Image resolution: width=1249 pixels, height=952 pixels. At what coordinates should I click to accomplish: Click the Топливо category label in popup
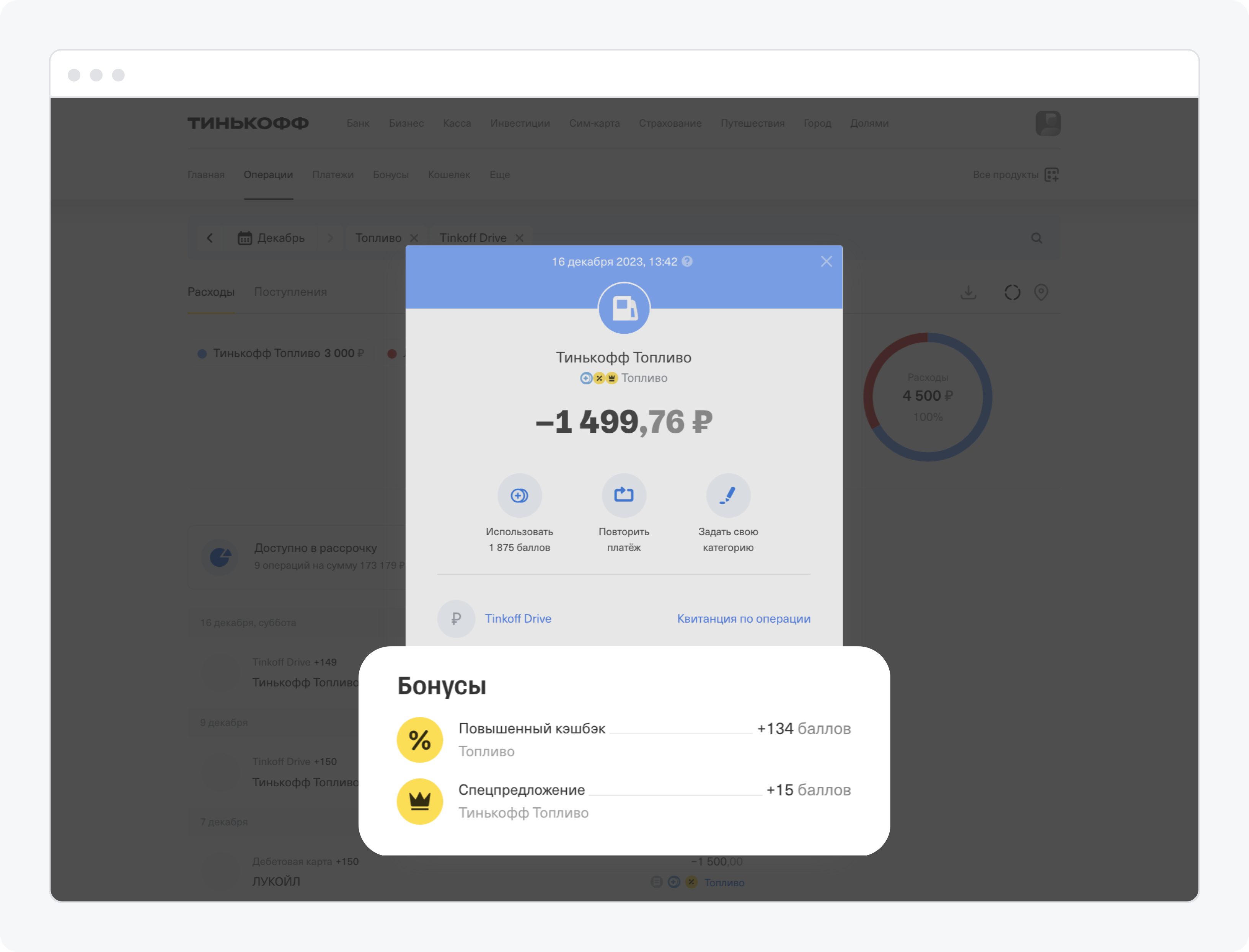point(644,378)
